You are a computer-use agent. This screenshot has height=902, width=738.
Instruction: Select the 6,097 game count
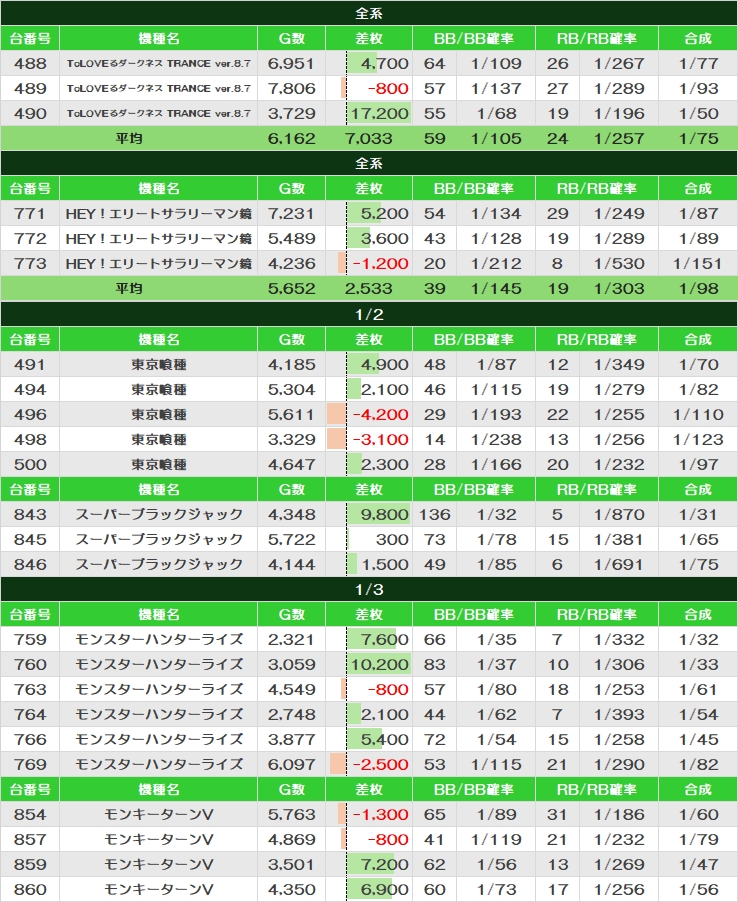pyautogui.click(x=291, y=765)
